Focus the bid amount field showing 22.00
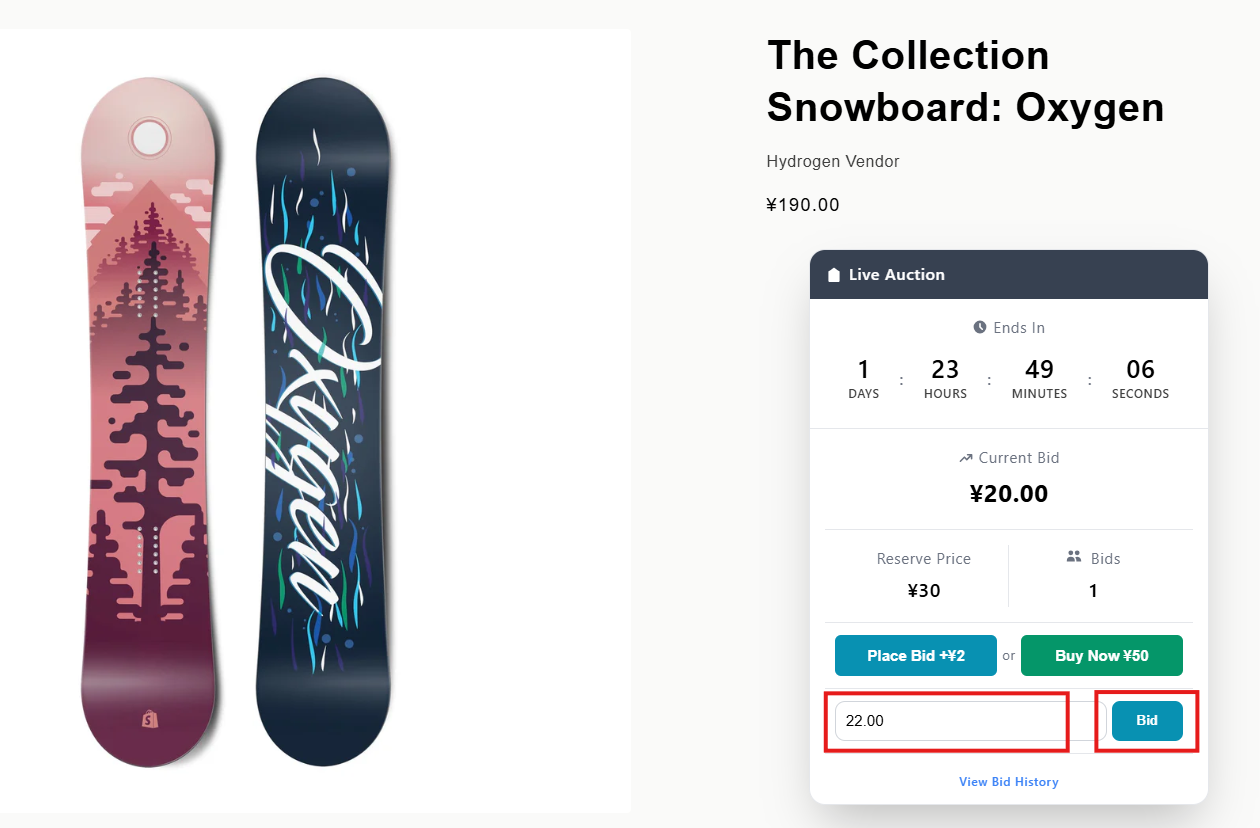This screenshot has width=1260, height=828. click(x=948, y=721)
